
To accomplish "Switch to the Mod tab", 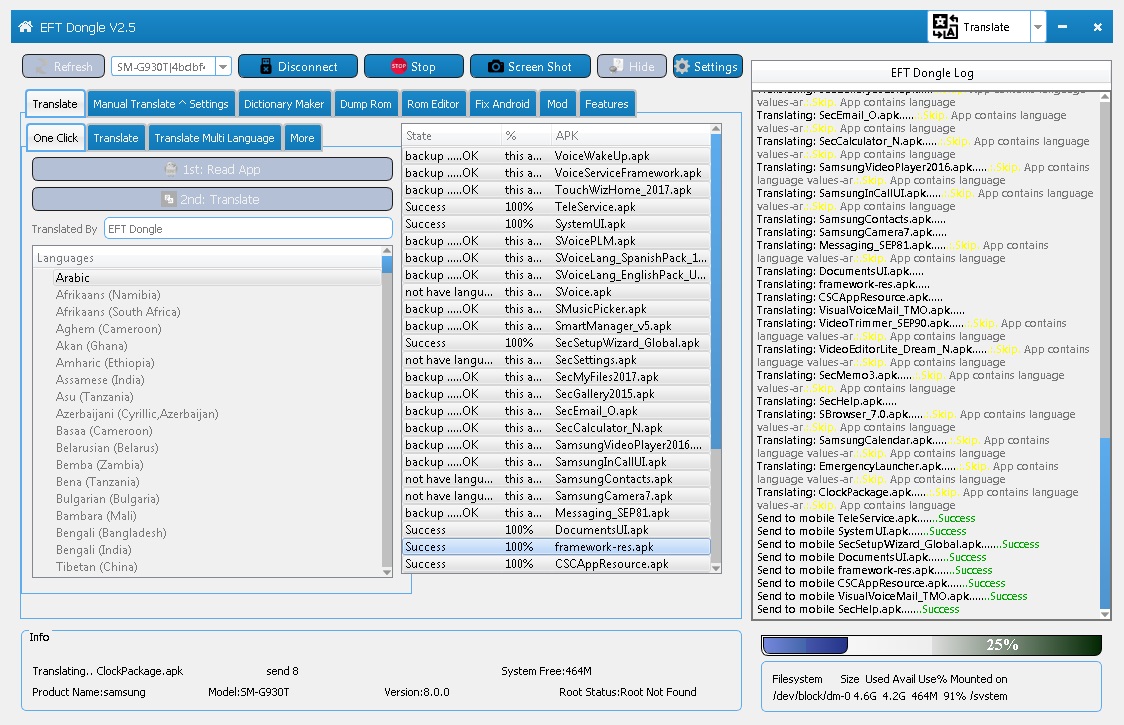I will click(557, 104).
